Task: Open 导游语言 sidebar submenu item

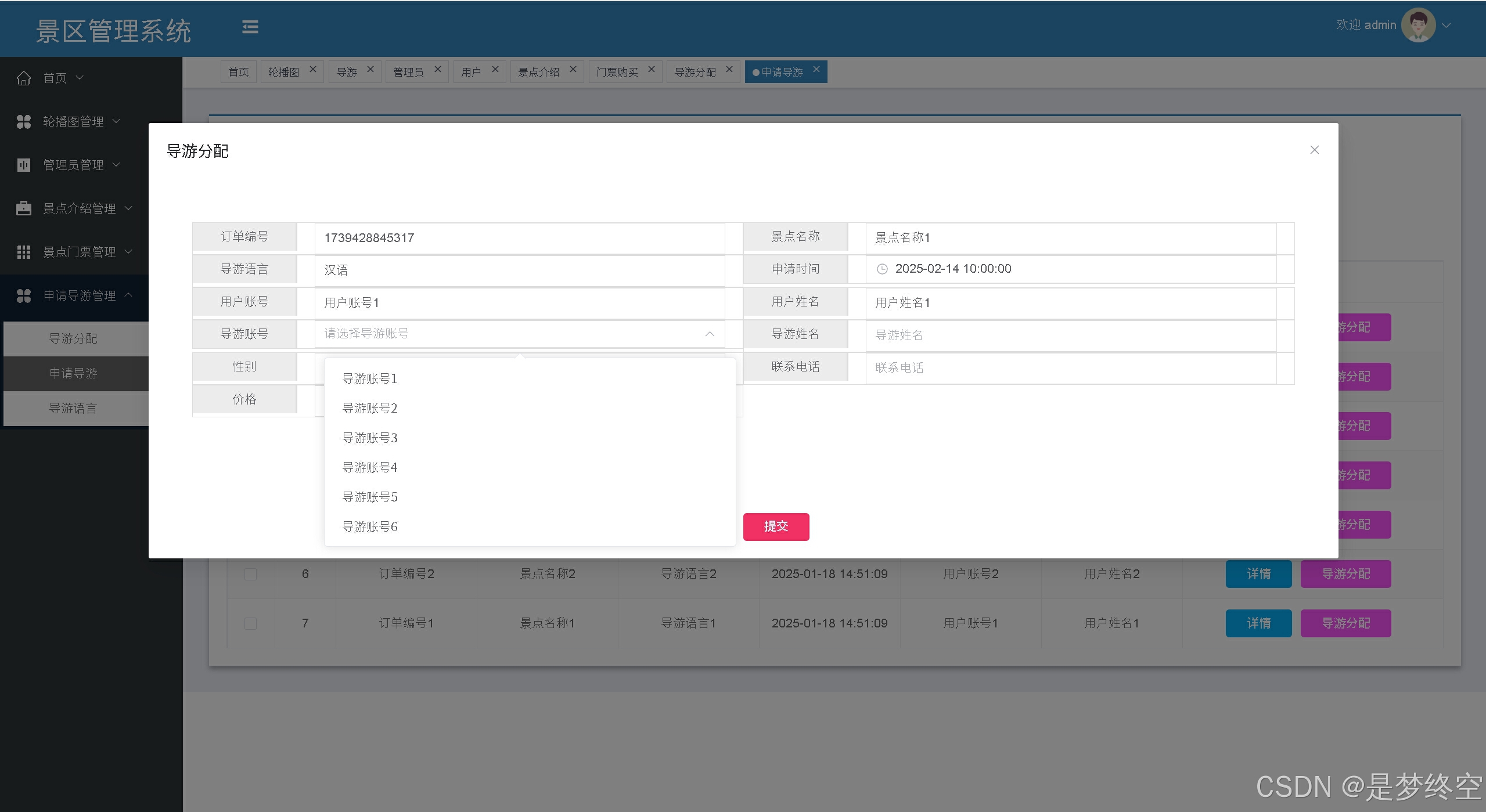Action: [x=73, y=408]
